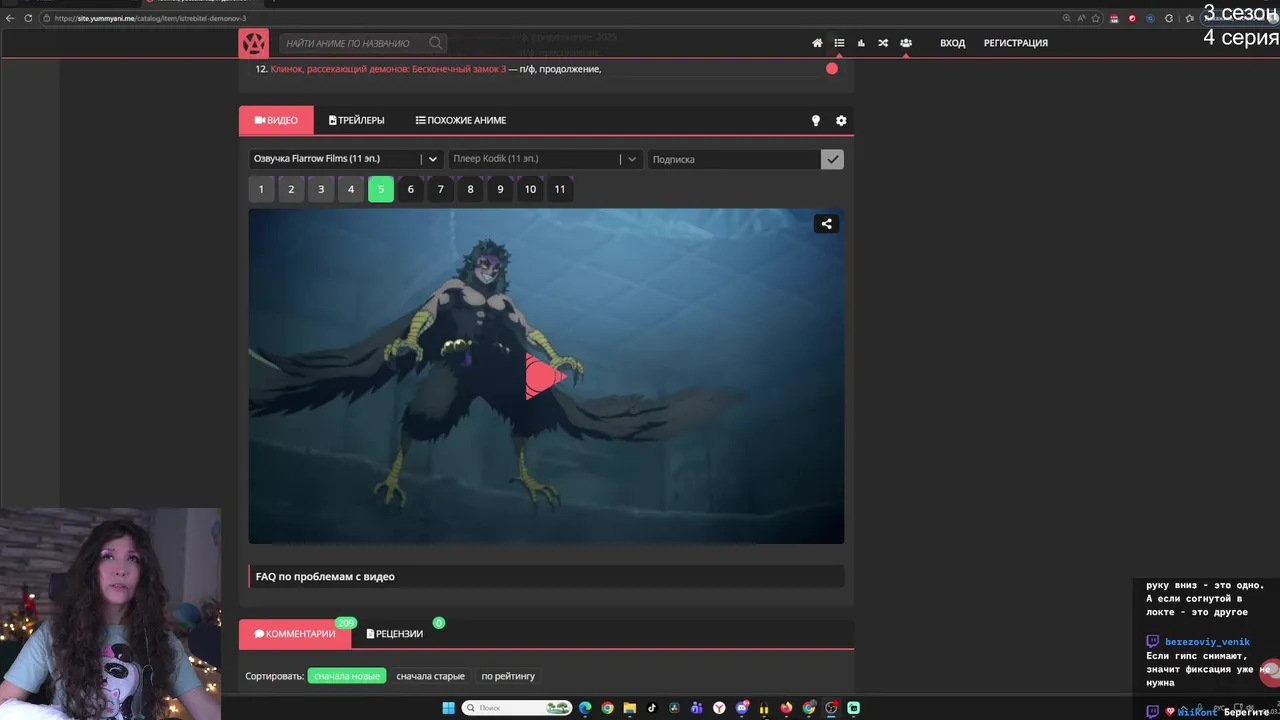Viewport: 1280px width, 720px height.
Task: Switch to the Видео tab
Action: click(x=276, y=120)
